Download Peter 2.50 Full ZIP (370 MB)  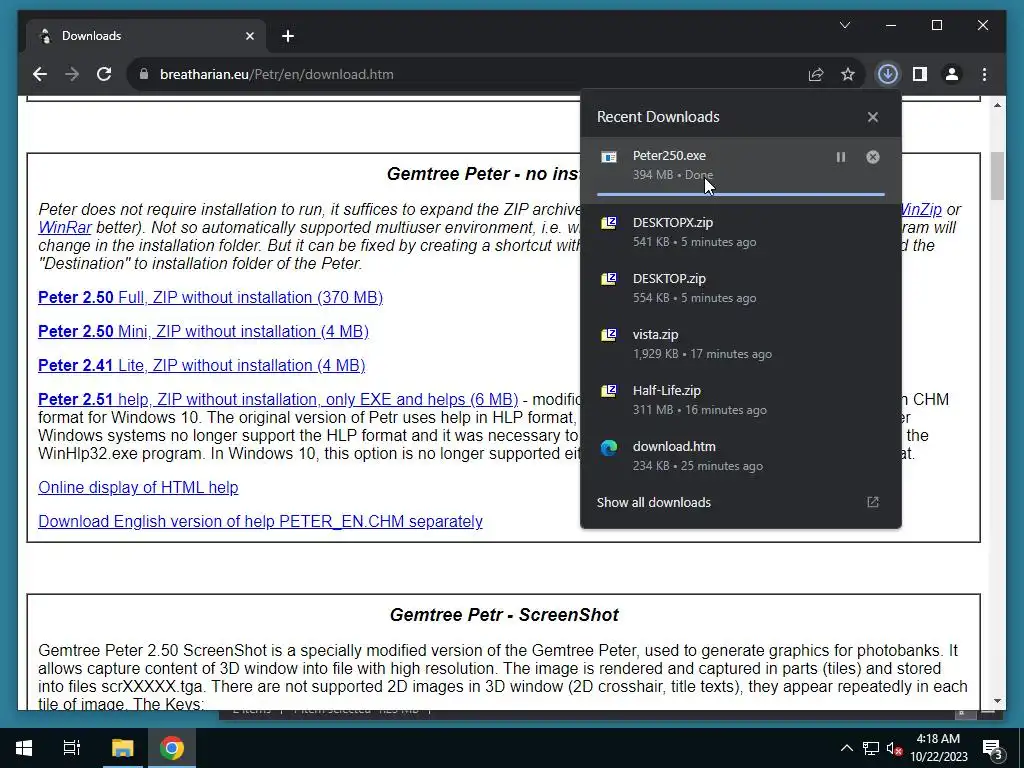coord(210,297)
